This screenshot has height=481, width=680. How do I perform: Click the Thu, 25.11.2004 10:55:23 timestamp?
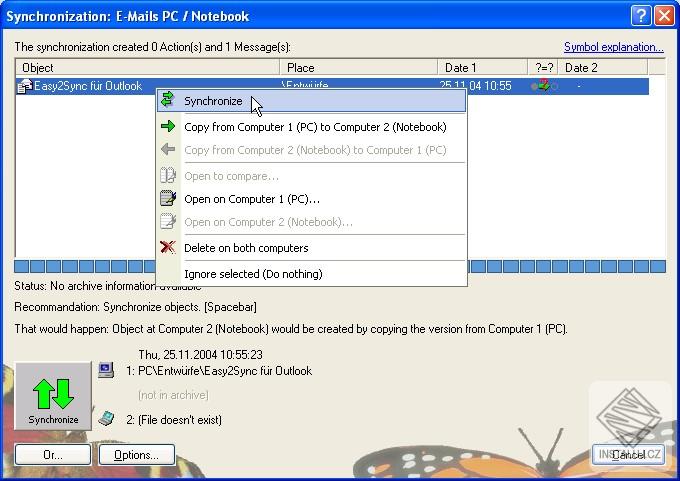pyautogui.click(x=200, y=354)
